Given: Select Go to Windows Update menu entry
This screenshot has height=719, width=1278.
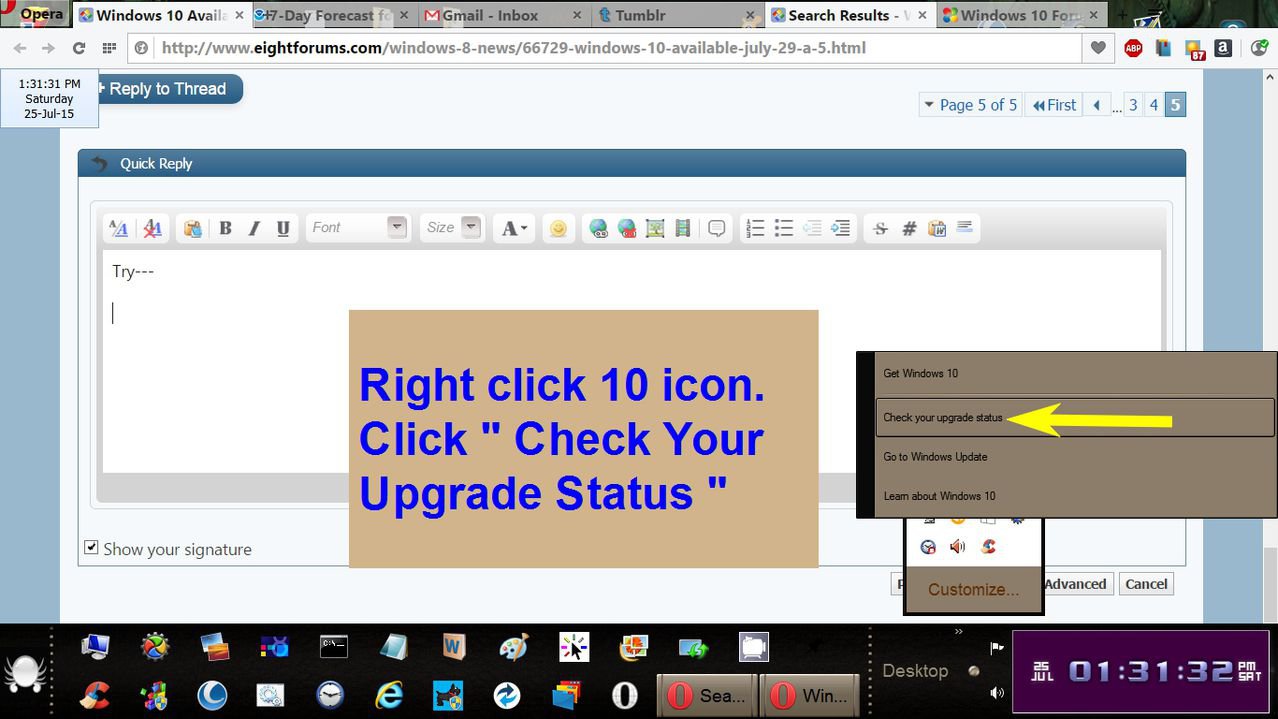Looking at the screenshot, I should tap(1075, 456).
